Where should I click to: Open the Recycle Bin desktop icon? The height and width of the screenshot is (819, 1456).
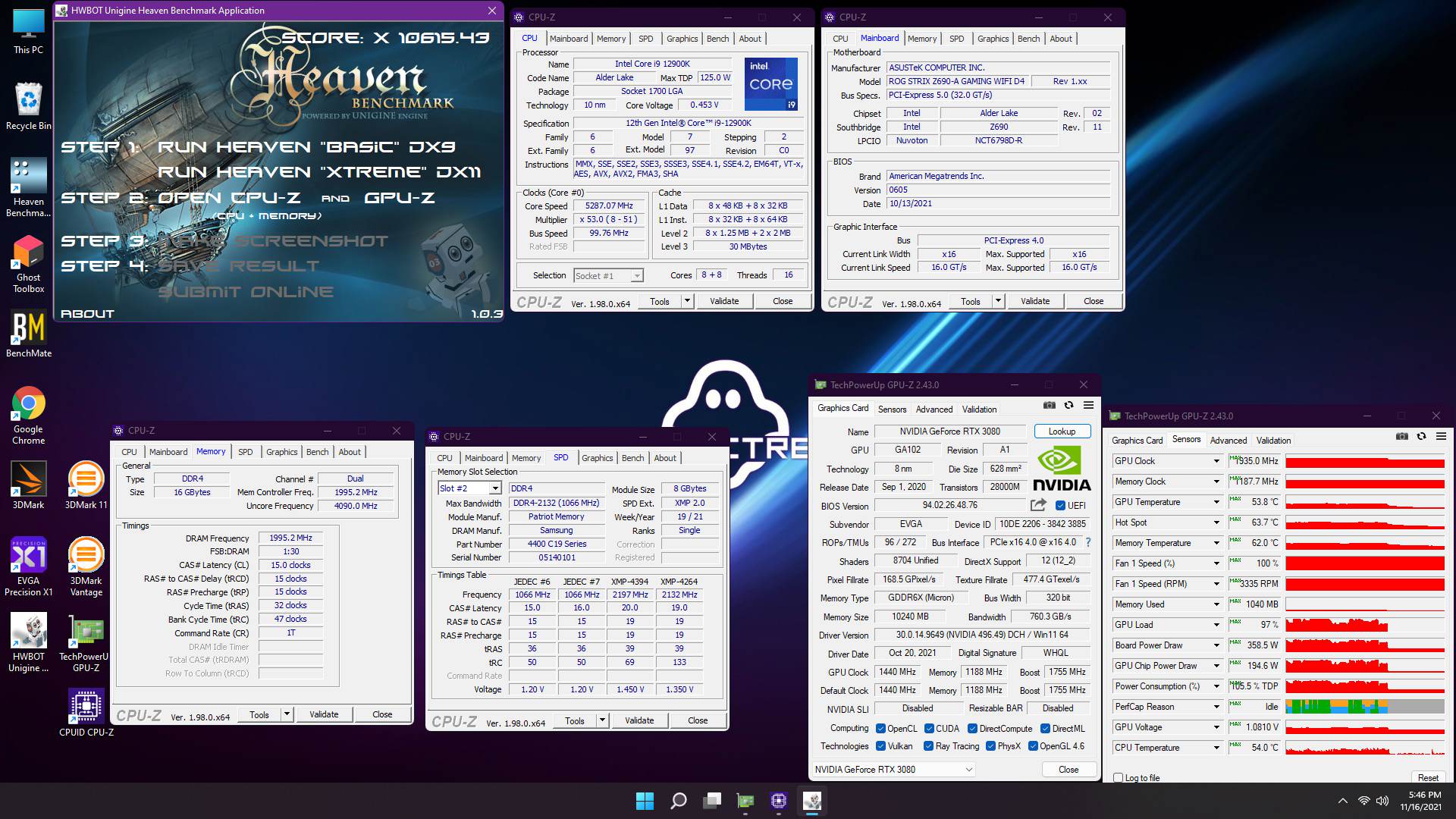click(x=28, y=106)
